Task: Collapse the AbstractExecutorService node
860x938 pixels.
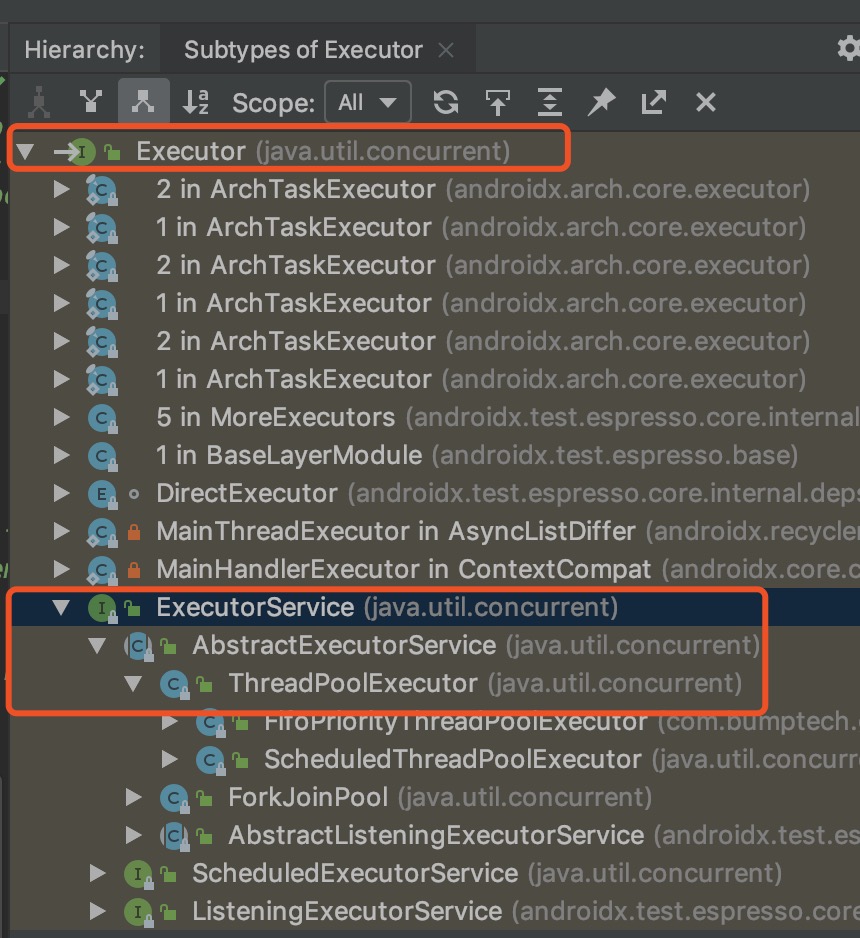Action: click(97, 645)
